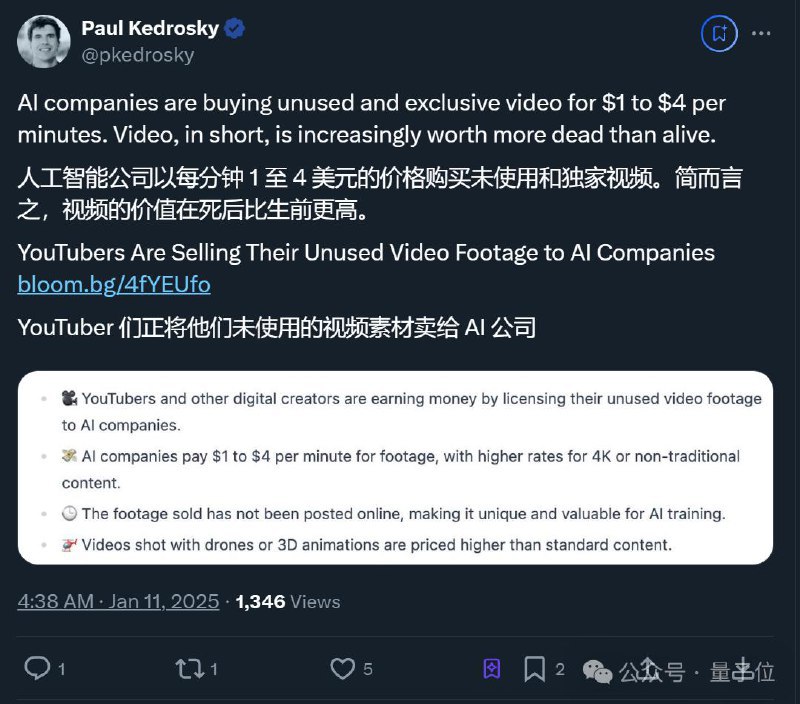Open the reply comment icon

[35, 669]
